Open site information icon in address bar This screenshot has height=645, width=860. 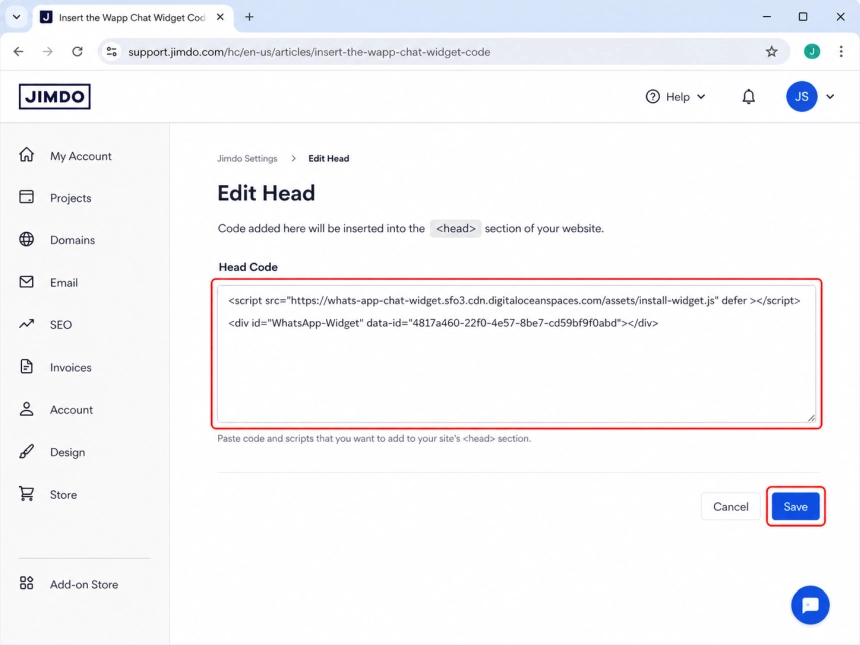tap(112, 52)
